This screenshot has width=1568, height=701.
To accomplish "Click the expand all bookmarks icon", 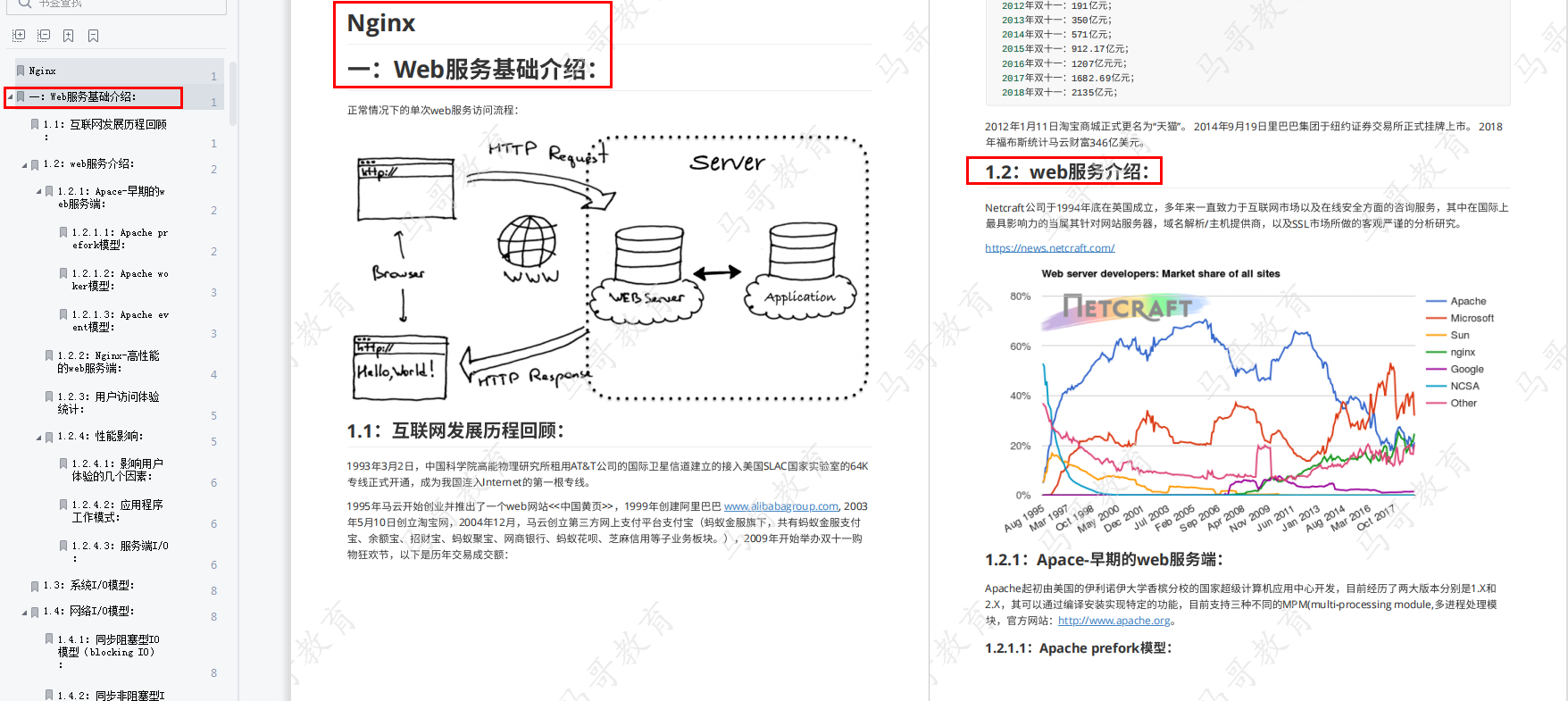I will coord(19,36).
